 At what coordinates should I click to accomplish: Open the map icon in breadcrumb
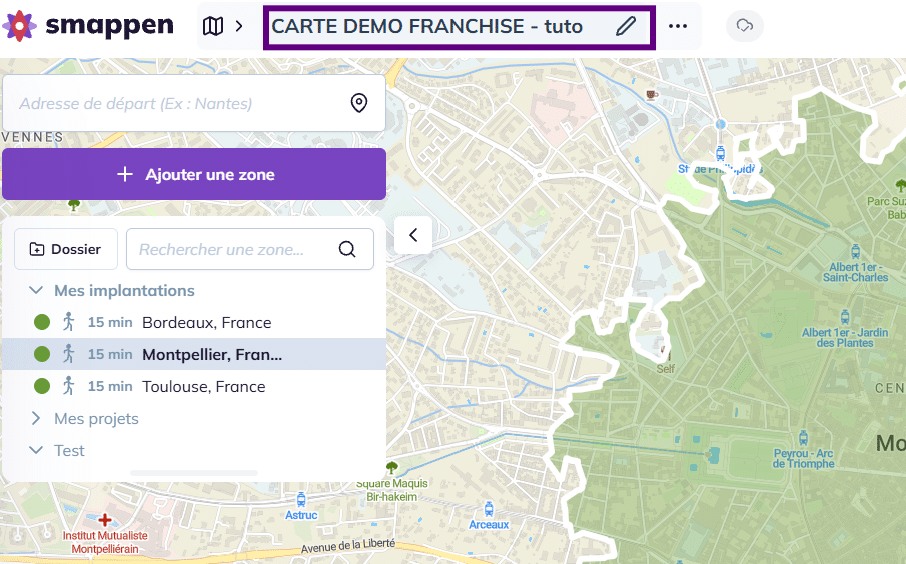(212, 26)
